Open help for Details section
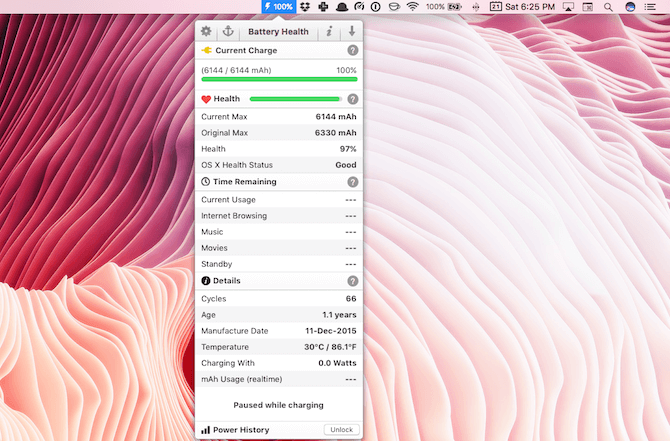The height and width of the screenshot is (441, 670). pos(353,281)
